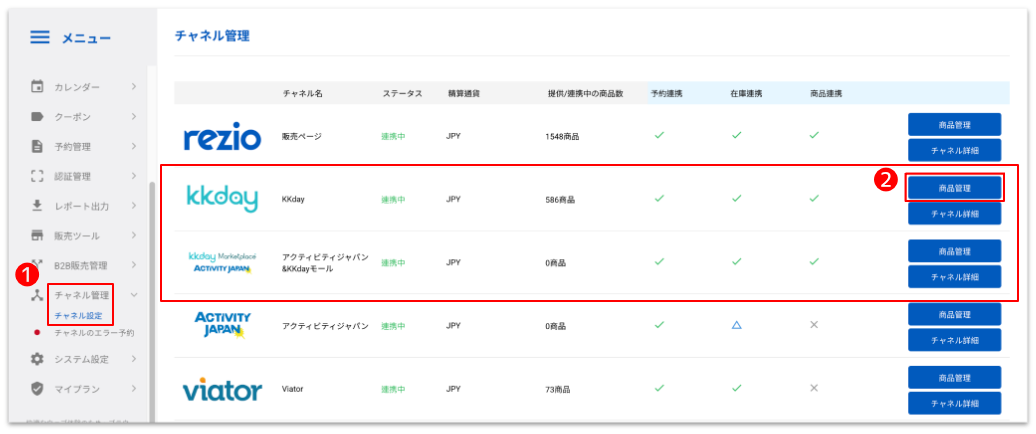Click the rezio logo
This screenshot has height=434, width=1036.
click(x=223, y=137)
